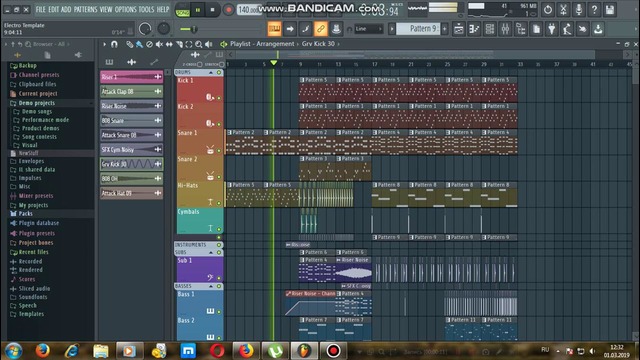
Task: Select the playlist paint brush tool
Action: (x=140, y=44)
